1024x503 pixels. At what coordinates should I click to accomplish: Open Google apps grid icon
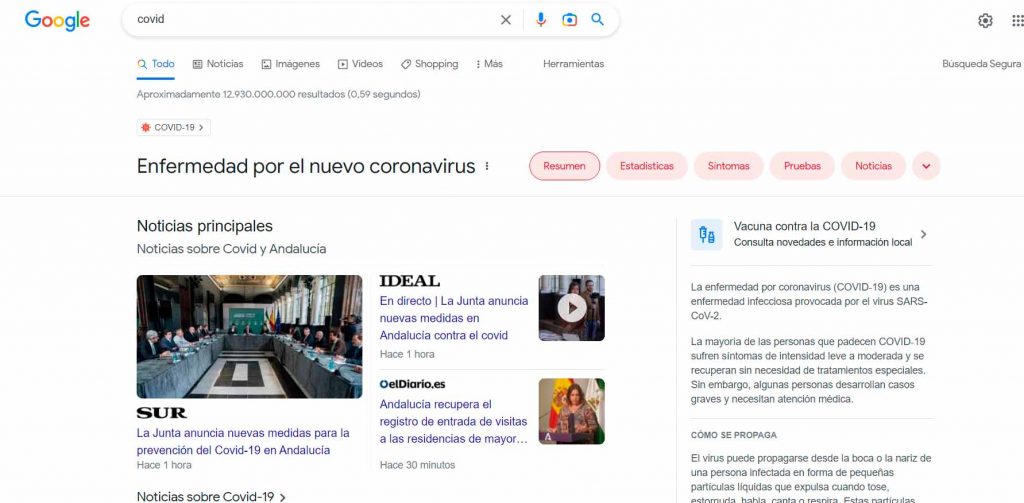(1017, 21)
